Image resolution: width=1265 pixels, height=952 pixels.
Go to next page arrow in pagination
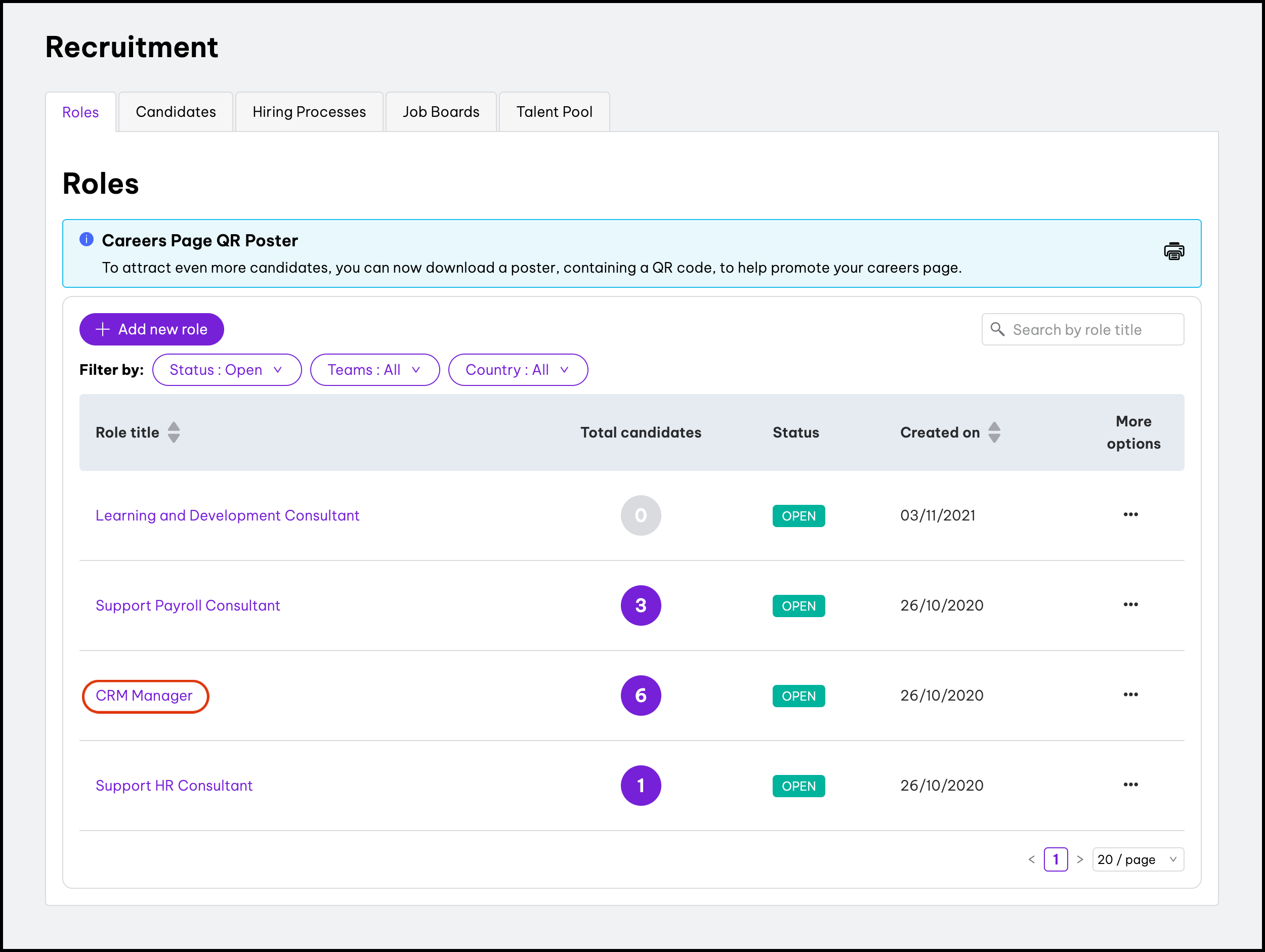coord(1080,859)
